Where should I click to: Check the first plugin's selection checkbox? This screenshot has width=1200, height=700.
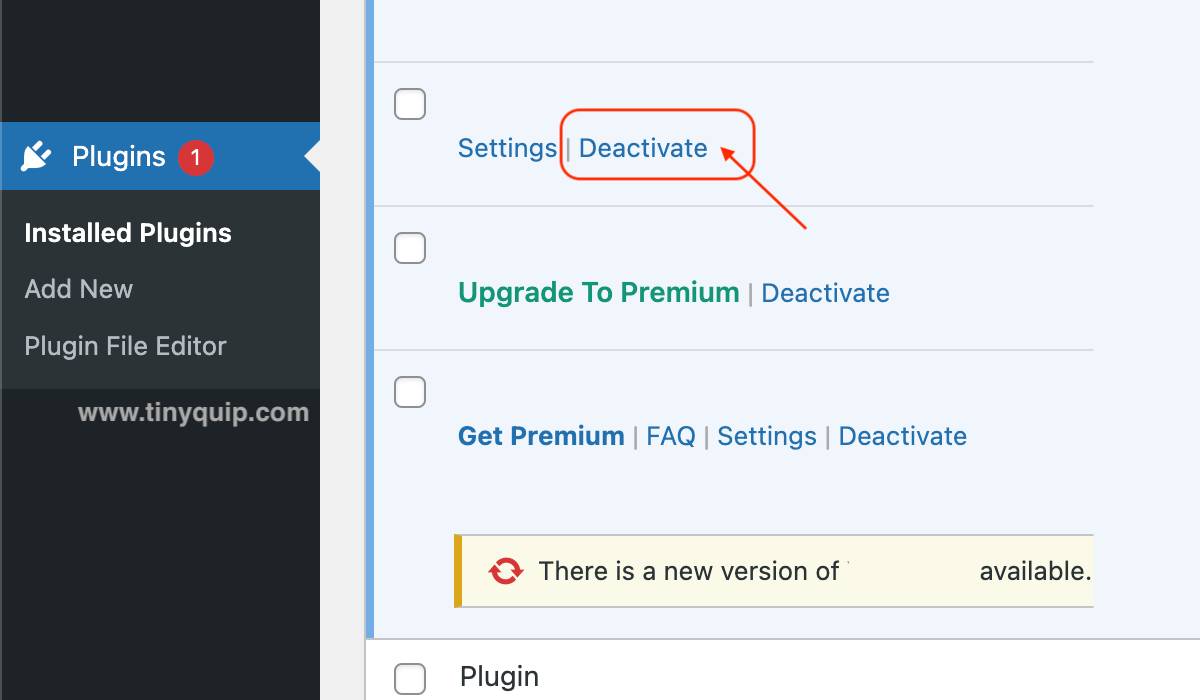coord(409,104)
